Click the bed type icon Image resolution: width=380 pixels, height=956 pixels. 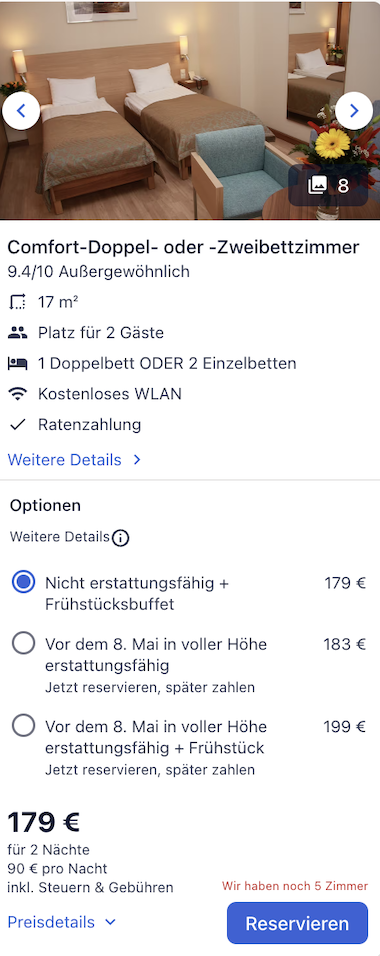[18, 363]
